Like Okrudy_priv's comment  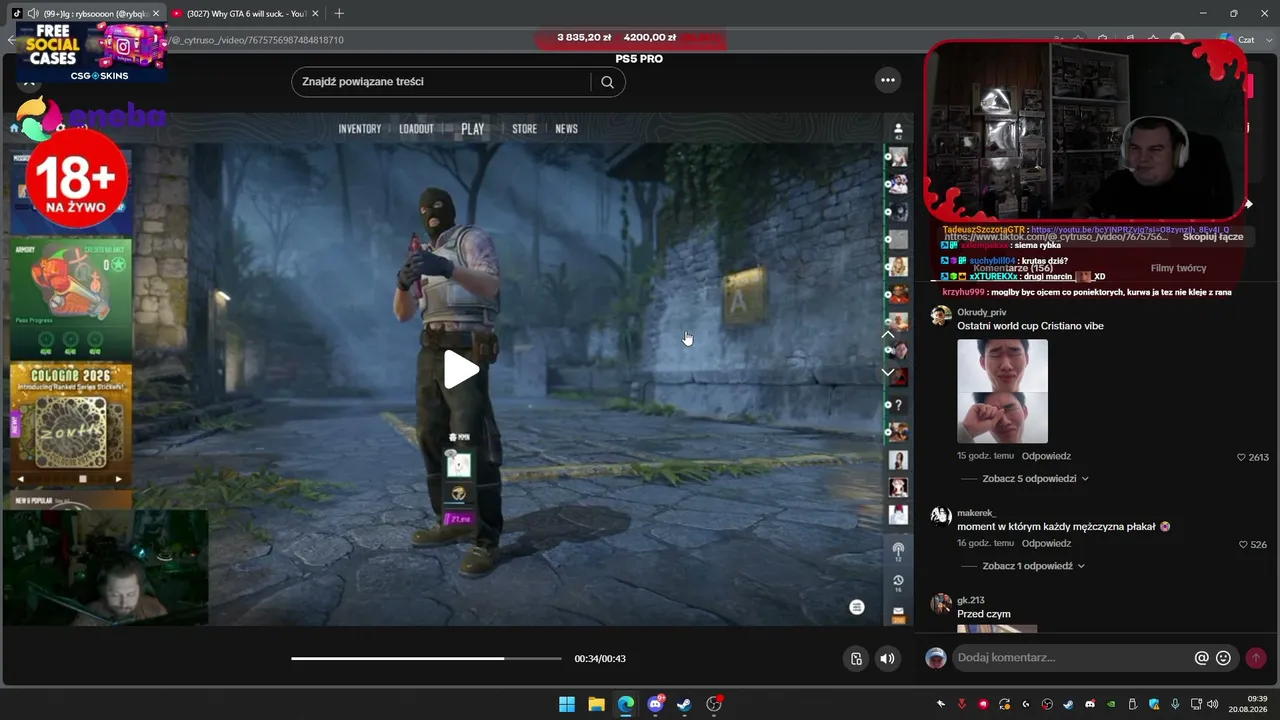coord(1243,457)
